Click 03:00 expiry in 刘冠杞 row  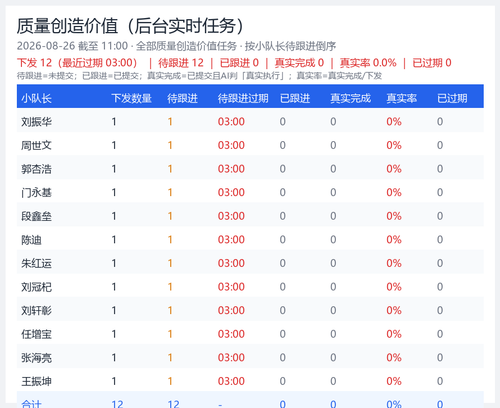point(231,287)
